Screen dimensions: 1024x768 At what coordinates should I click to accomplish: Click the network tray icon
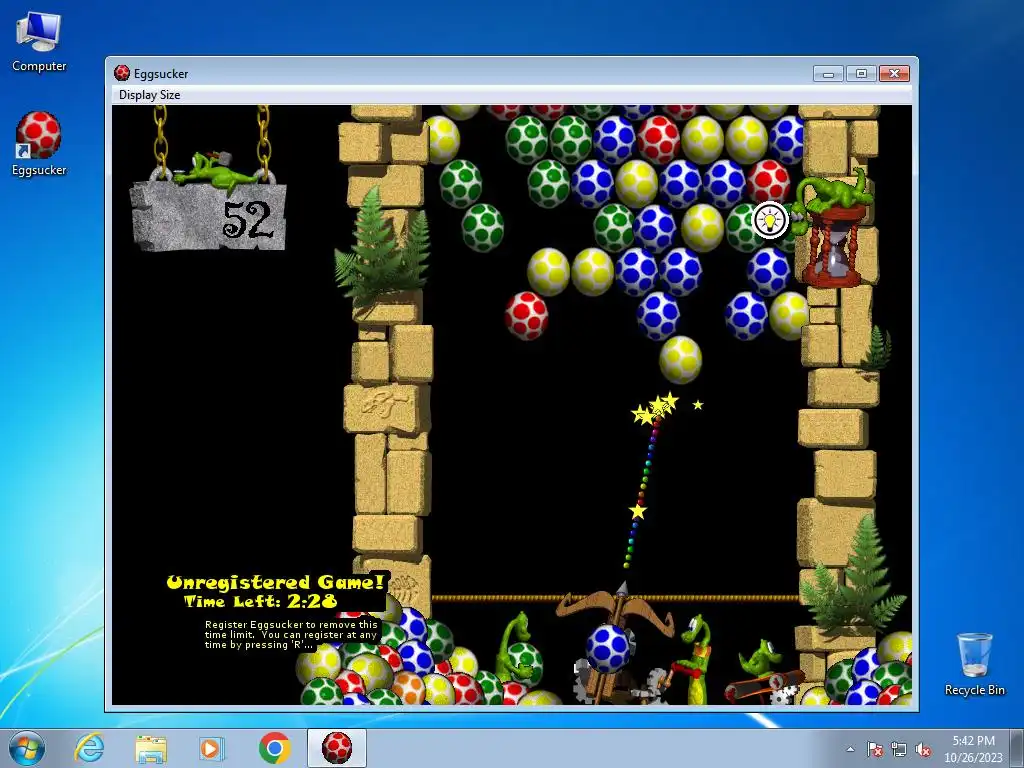899,749
